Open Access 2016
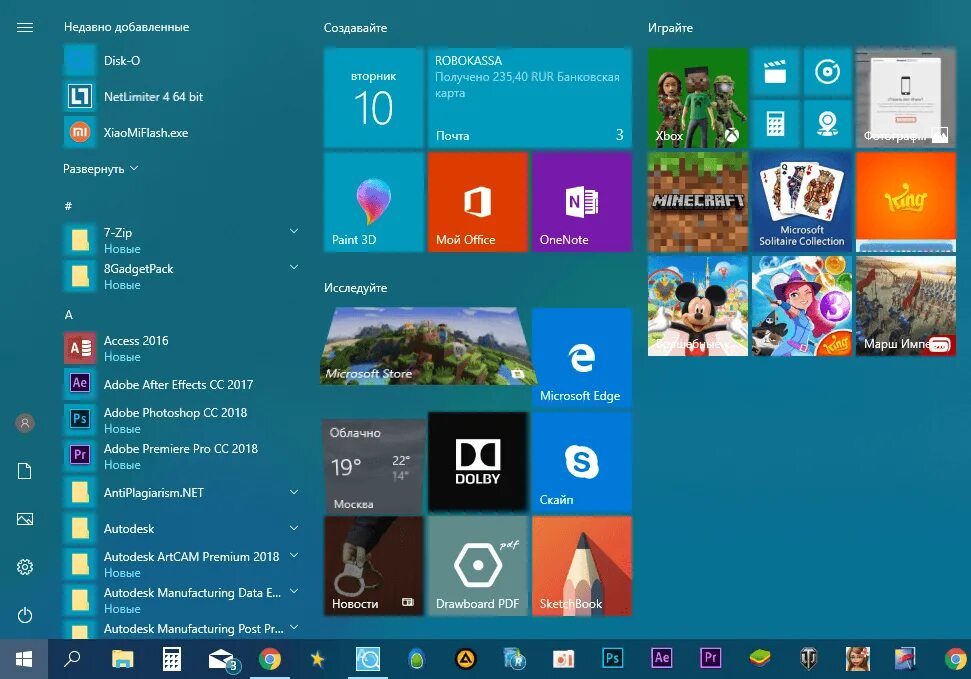971x679 pixels. (181, 348)
